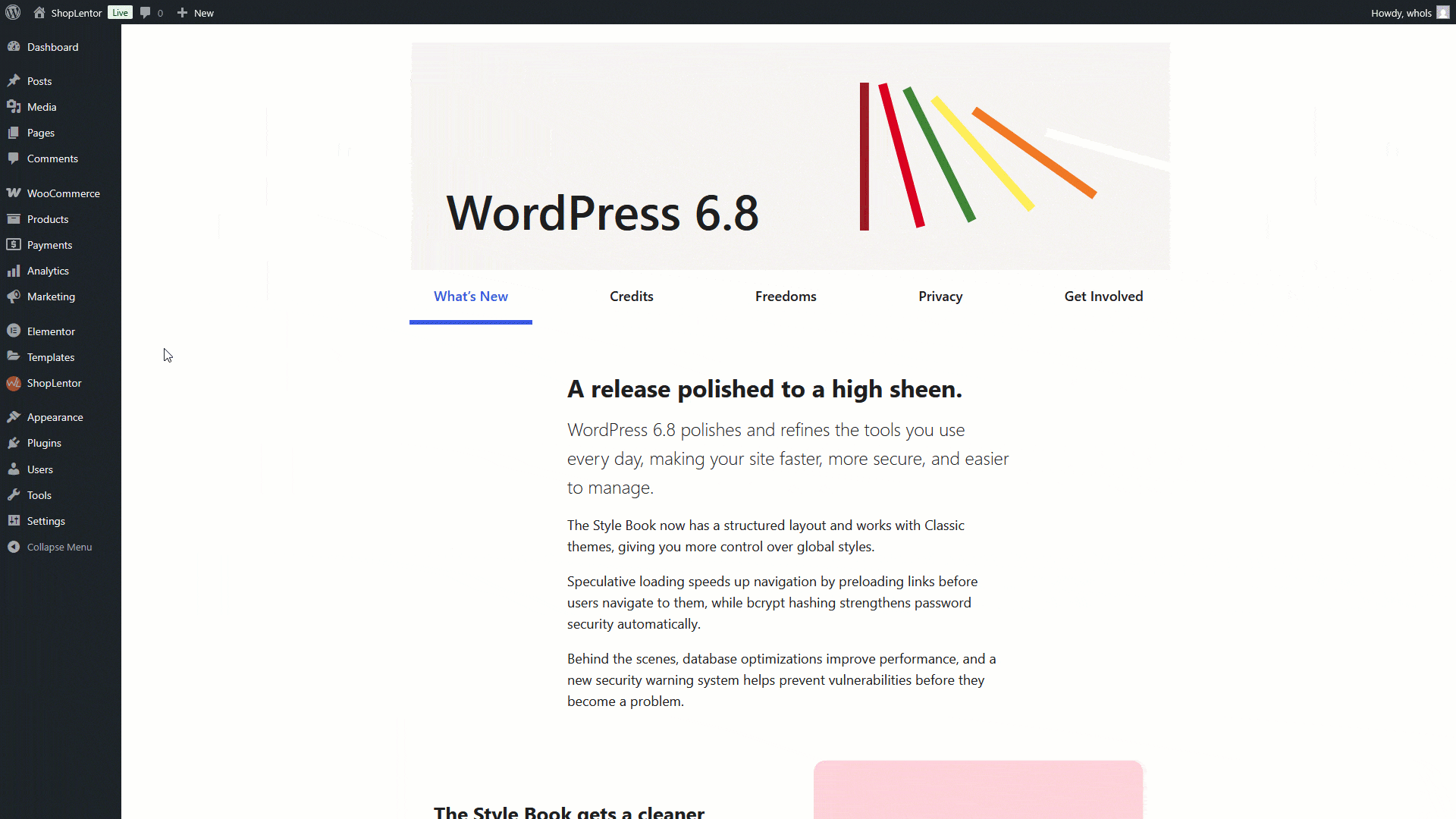The height and width of the screenshot is (819, 1456).
Task: Click the WooCommerce logo icon
Action: click(x=14, y=193)
